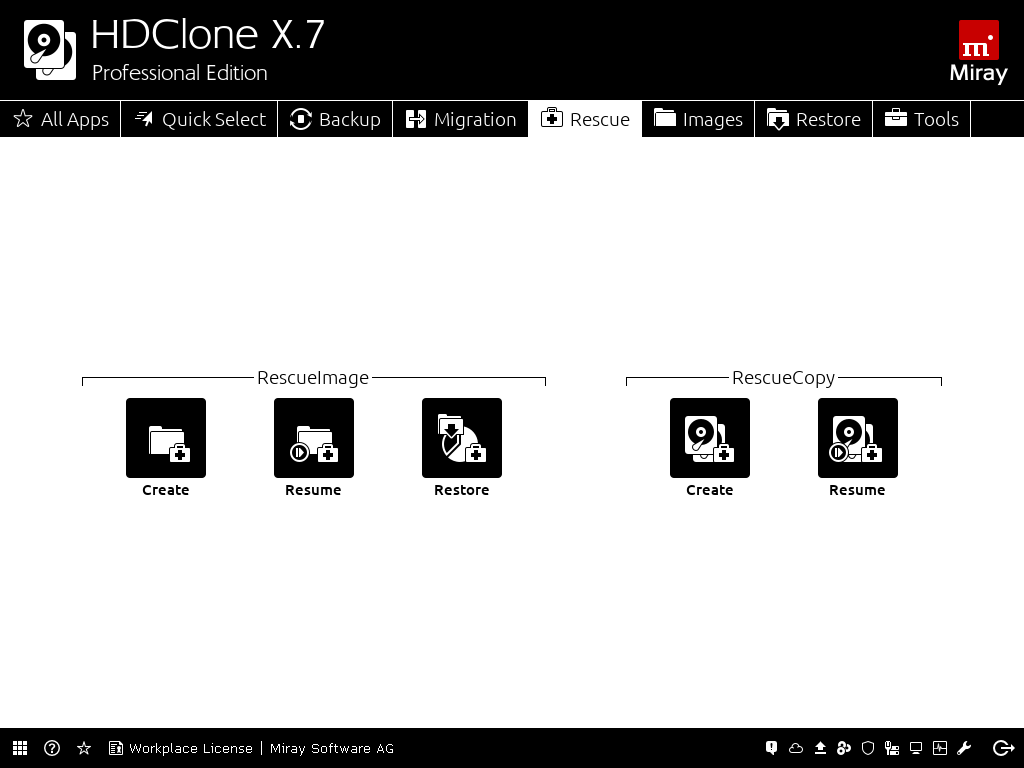The height and width of the screenshot is (768, 1024).
Task: Click the grid apps icon in status bar
Action: [x=20, y=748]
